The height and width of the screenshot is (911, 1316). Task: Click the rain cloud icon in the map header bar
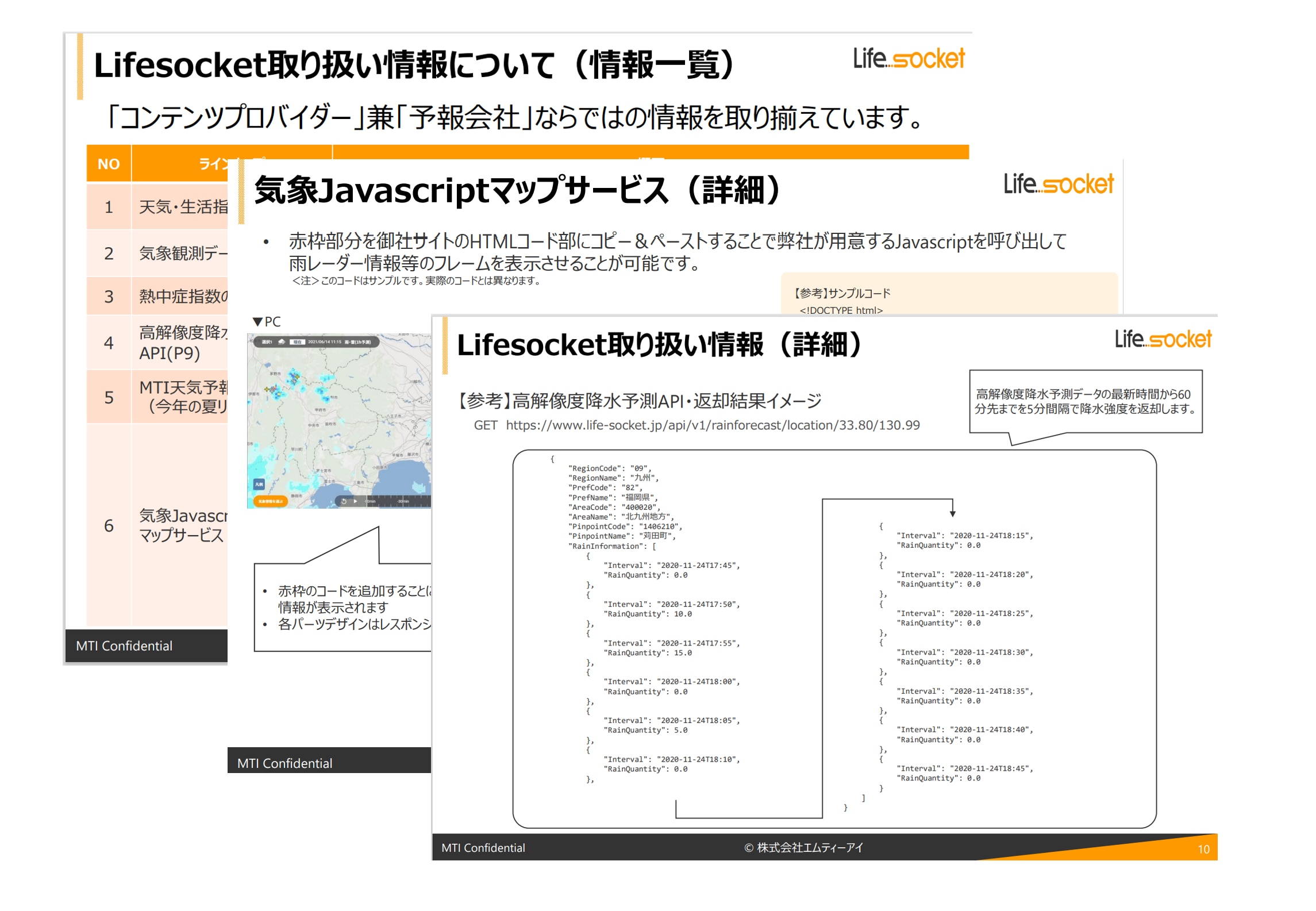coord(282,342)
